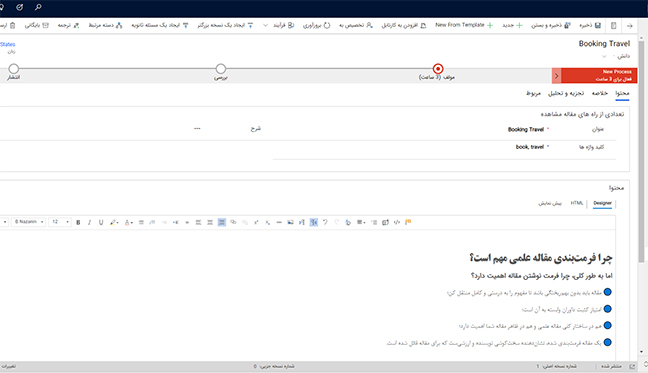Click ترجمه (Translate) toolbar button
The width and height of the screenshot is (648, 373).
(x=68, y=25)
